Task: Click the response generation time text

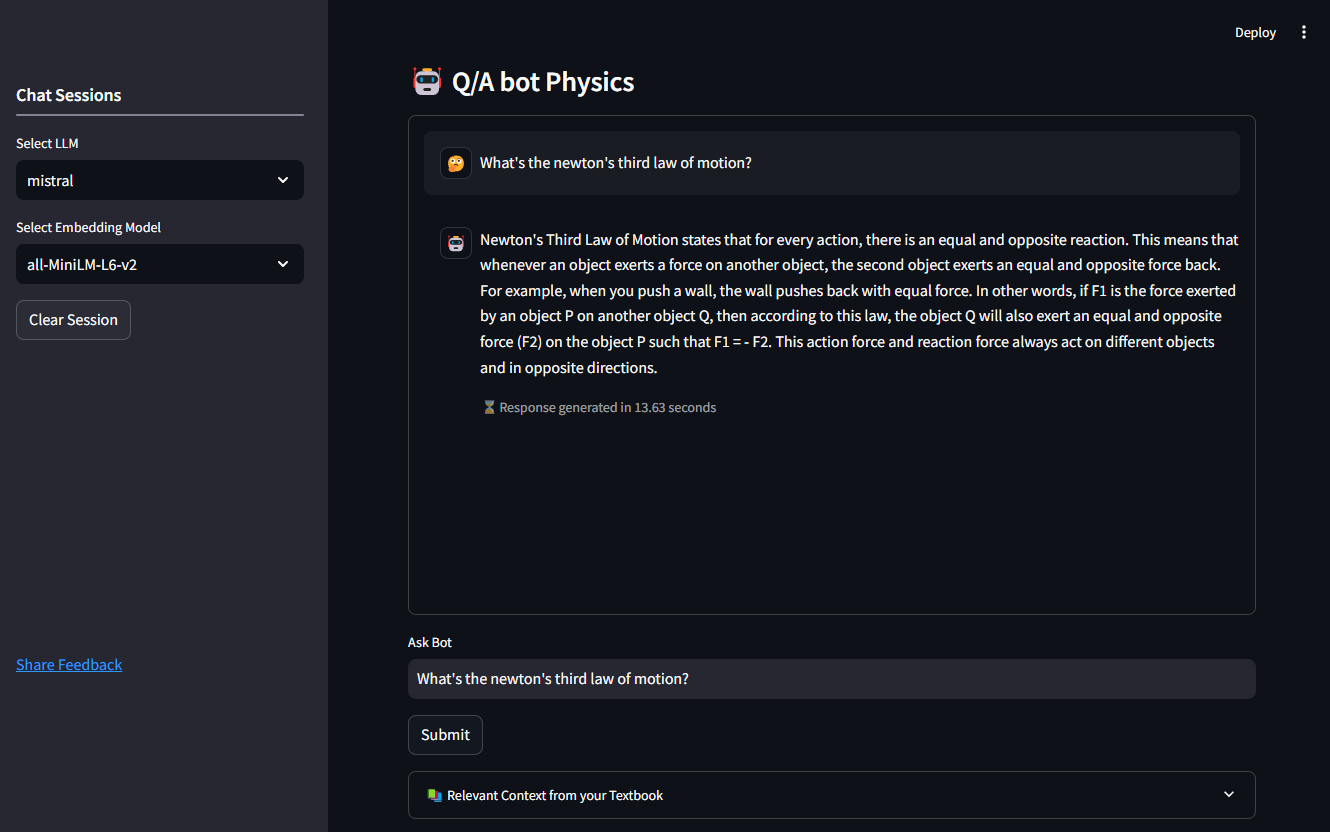Action: (x=608, y=407)
